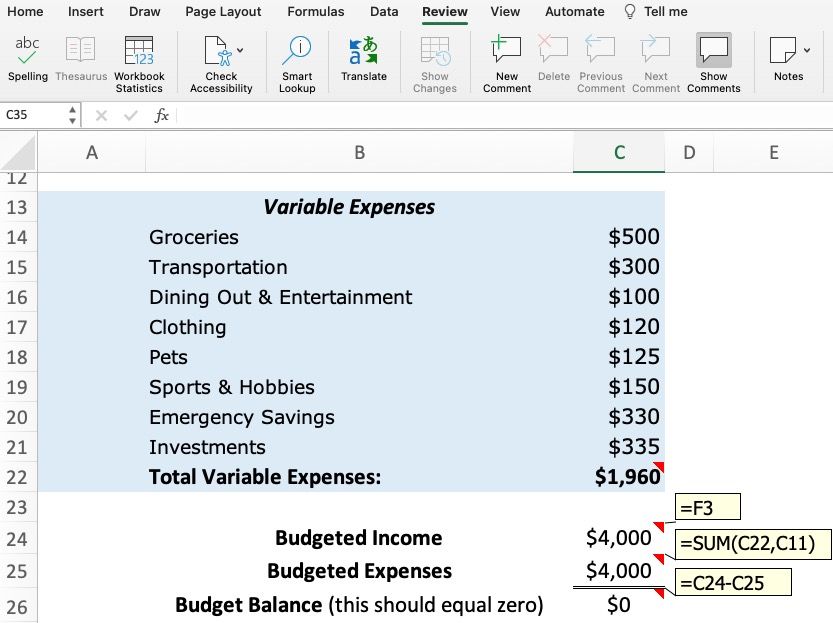833x623 pixels.
Task: Select the $1,960 total cell
Action: [619, 477]
